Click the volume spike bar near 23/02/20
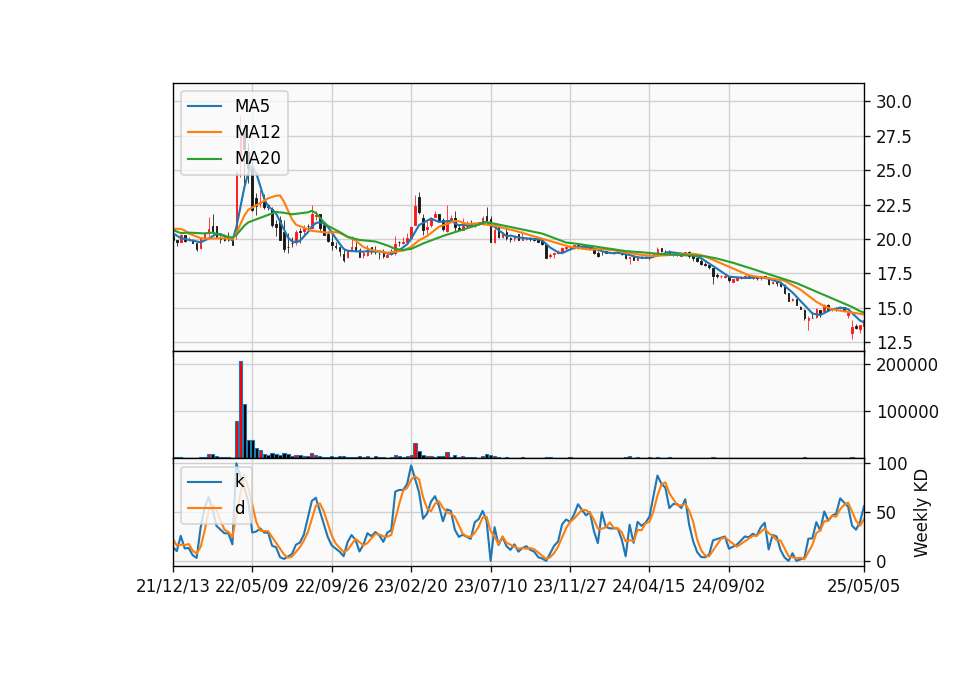960x690 pixels. click(x=415, y=451)
